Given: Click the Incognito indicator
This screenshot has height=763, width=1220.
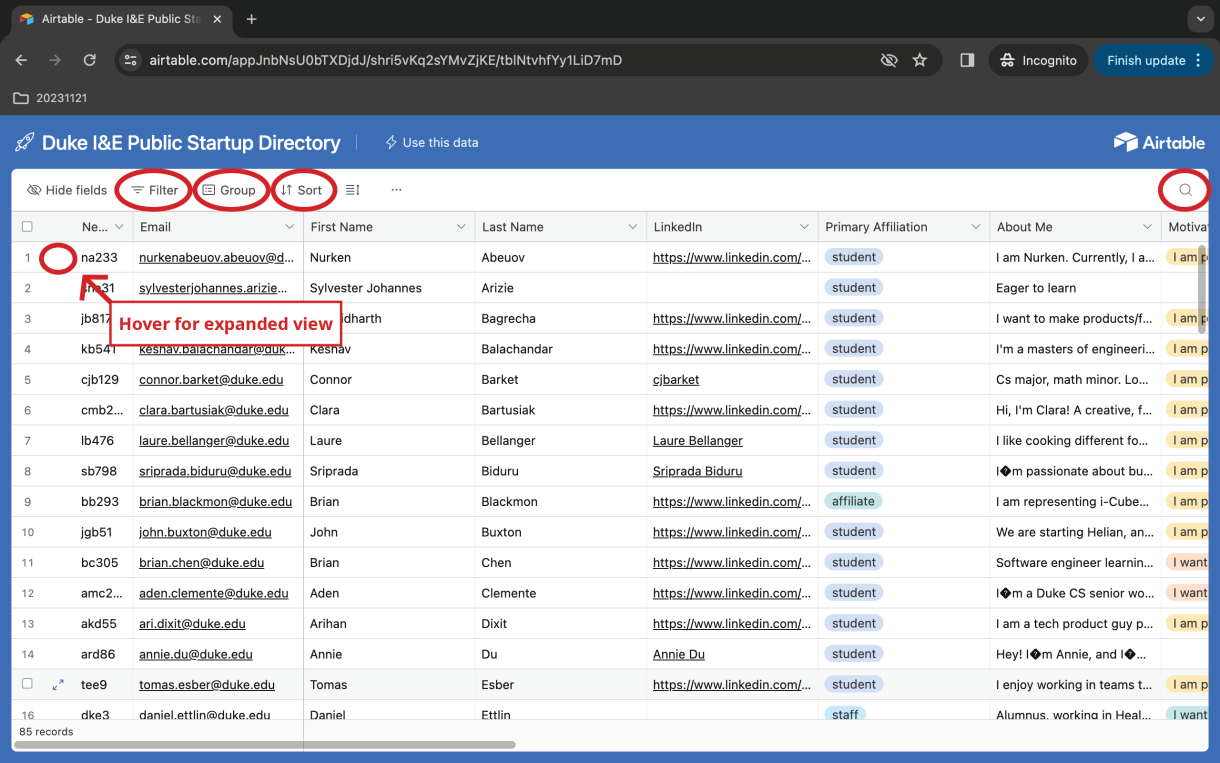Looking at the screenshot, I should (x=1037, y=60).
